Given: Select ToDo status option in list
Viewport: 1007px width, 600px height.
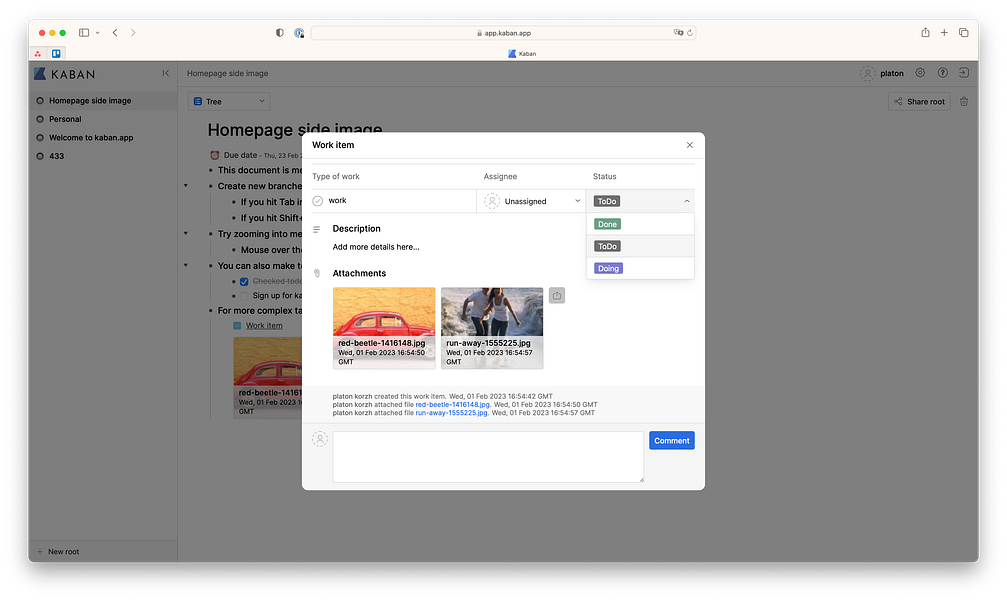Looking at the screenshot, I should [x=640, y=246].
